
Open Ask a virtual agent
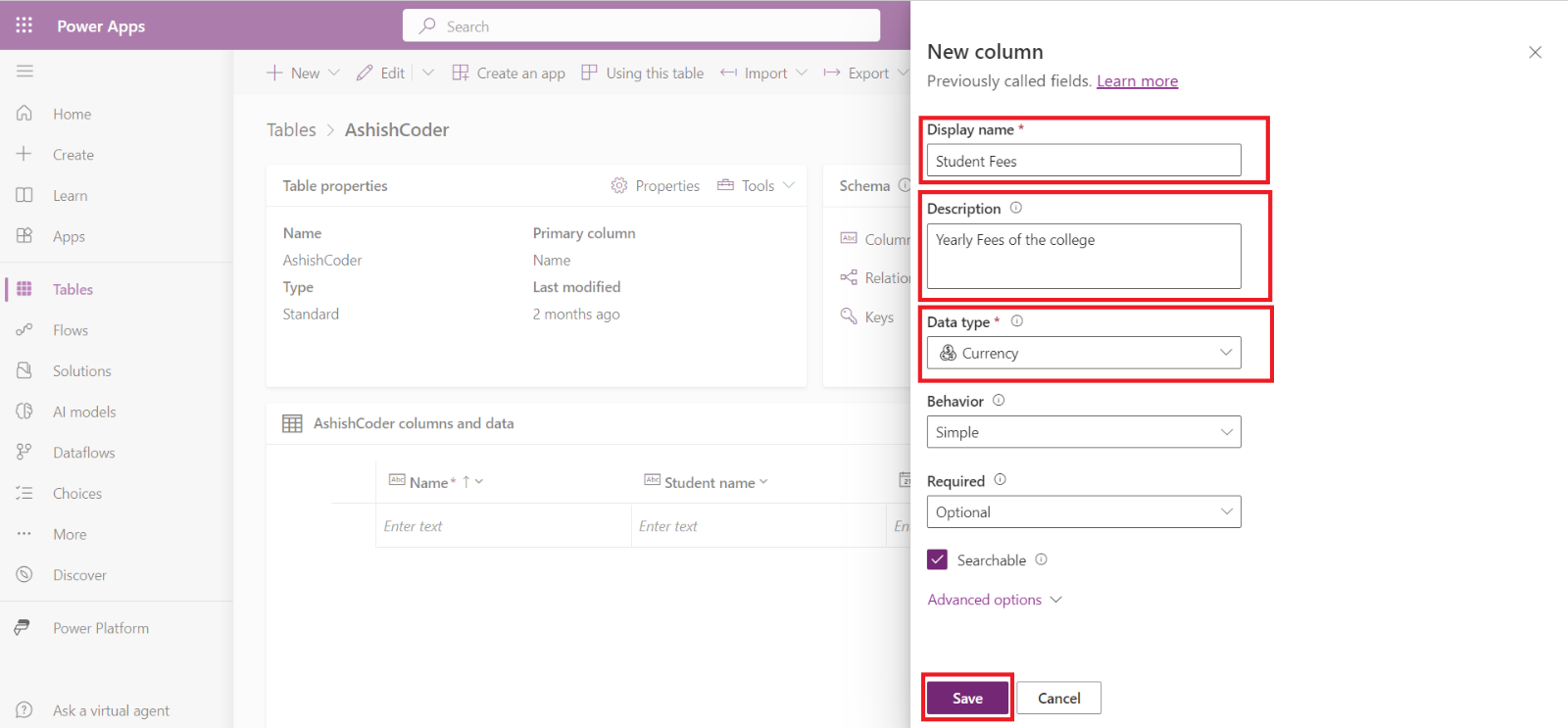pos(110,710)
